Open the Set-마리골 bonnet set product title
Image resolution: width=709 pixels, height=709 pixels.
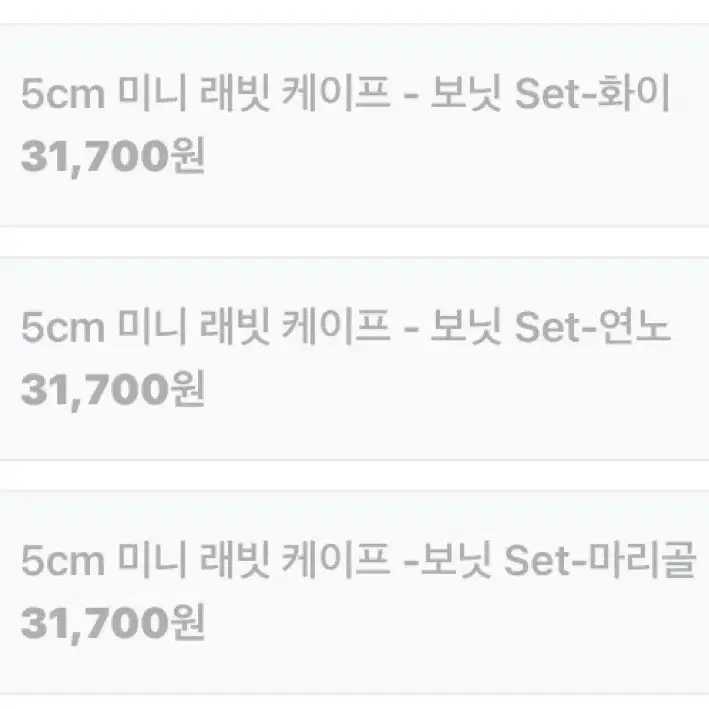pyautogui.click(x=358, y=560)
